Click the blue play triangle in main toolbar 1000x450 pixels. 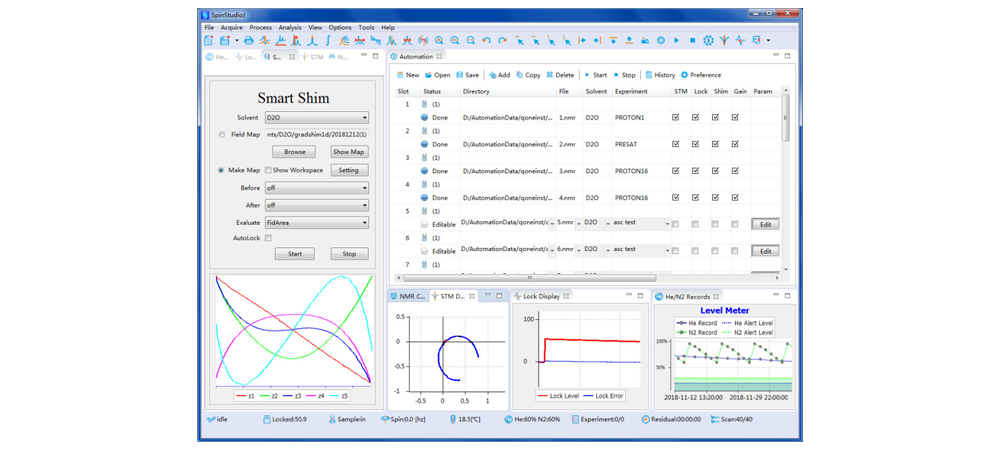click(676, 40)
